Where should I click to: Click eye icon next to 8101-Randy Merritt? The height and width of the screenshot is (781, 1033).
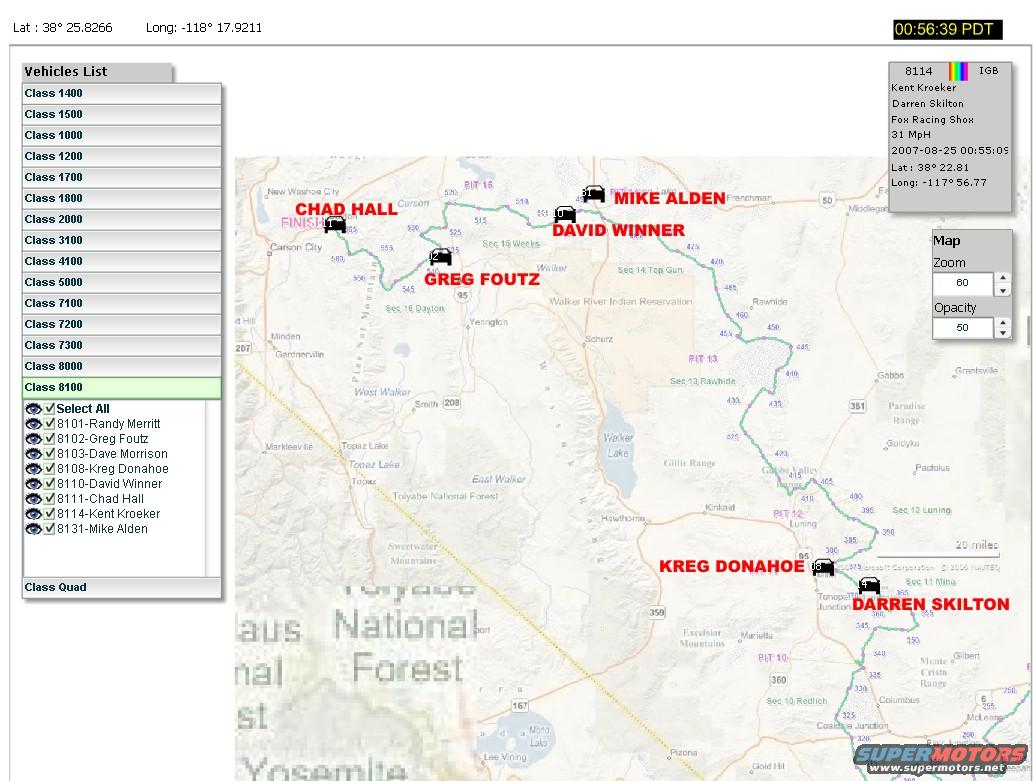(x=33, y=424)
